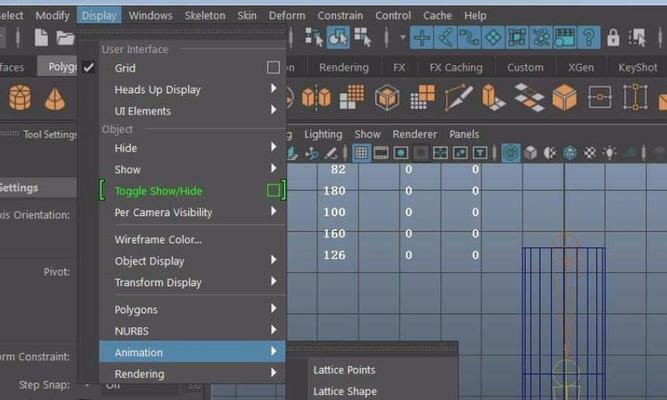The width and height of the screenshot is (667, 400).
Task: Open the viewport Renderer menu
Action: point(414,134)
